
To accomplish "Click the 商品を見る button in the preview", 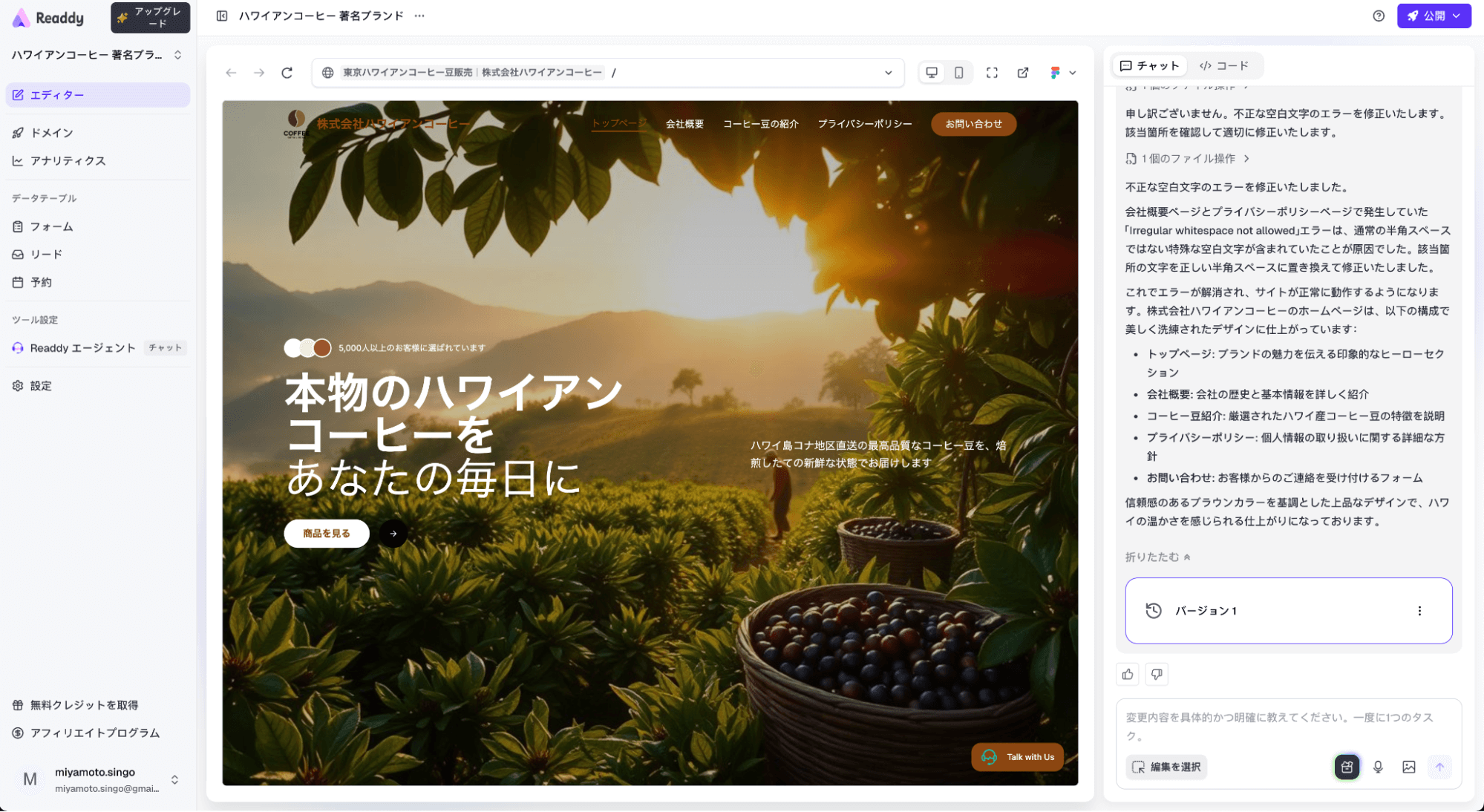I will click(x=326, y=533).
